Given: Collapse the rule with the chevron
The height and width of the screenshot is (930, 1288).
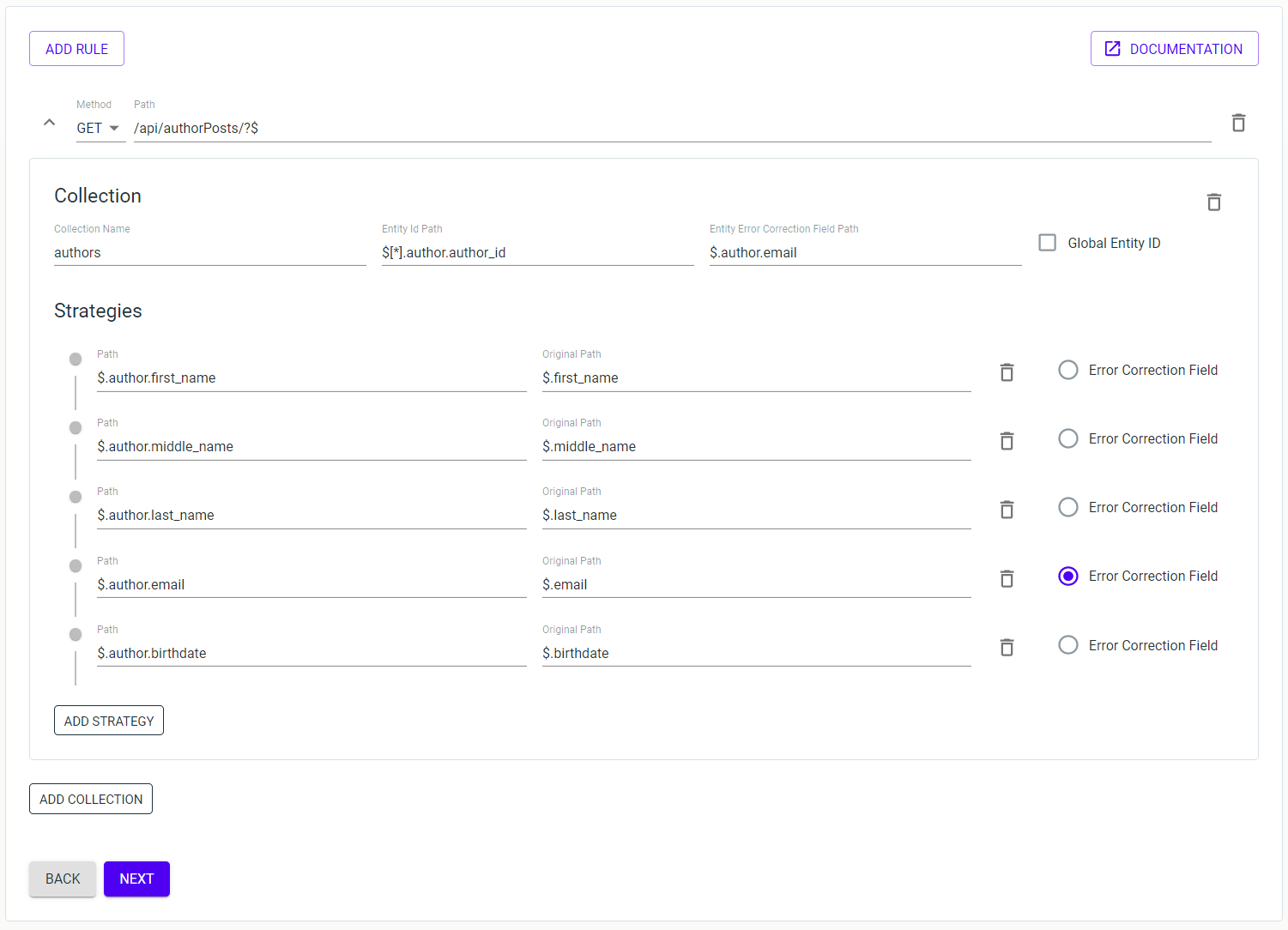Looking at the screenshot, I should click(50, 123).
